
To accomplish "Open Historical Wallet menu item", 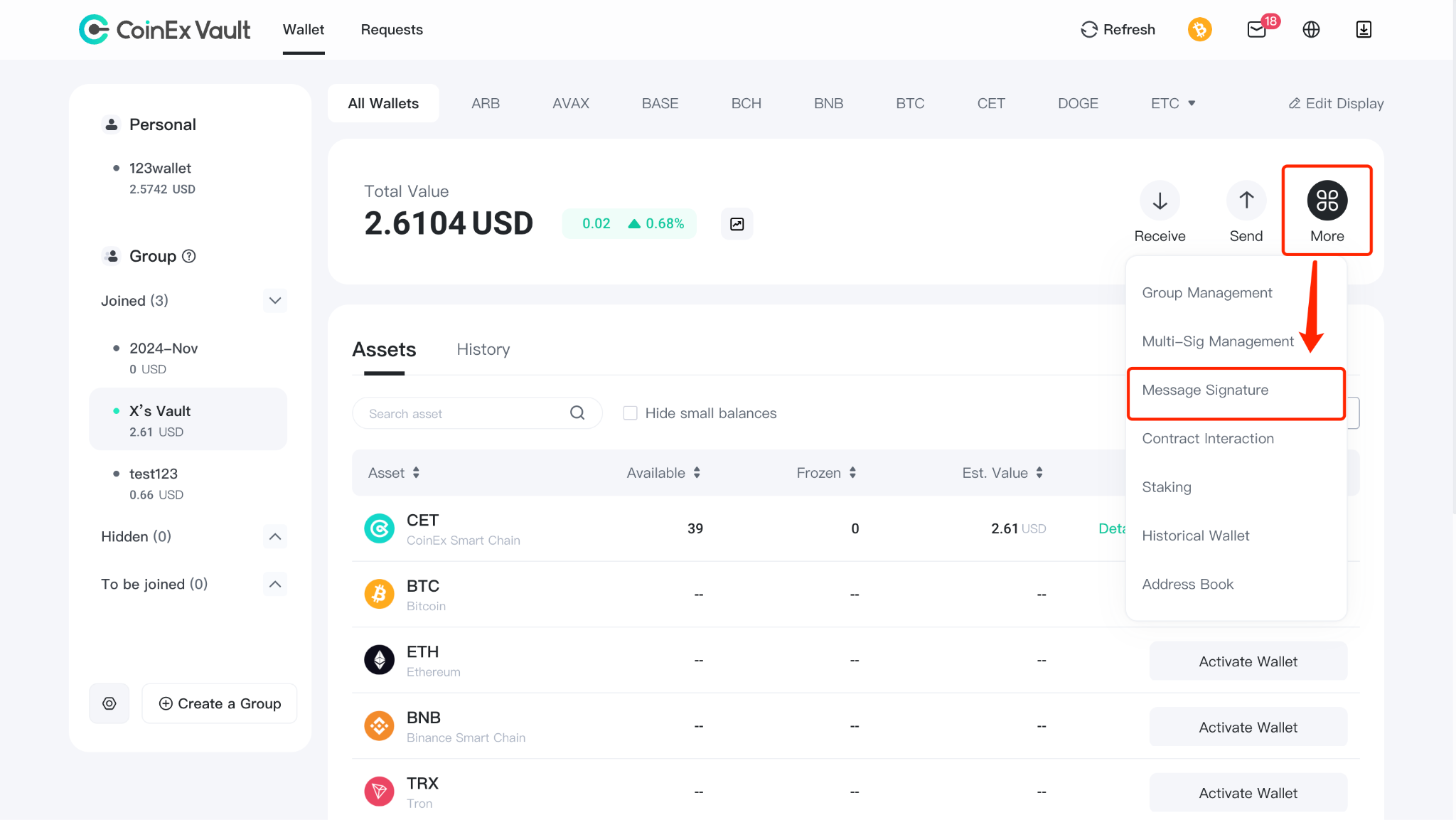I will [1196, 536].
